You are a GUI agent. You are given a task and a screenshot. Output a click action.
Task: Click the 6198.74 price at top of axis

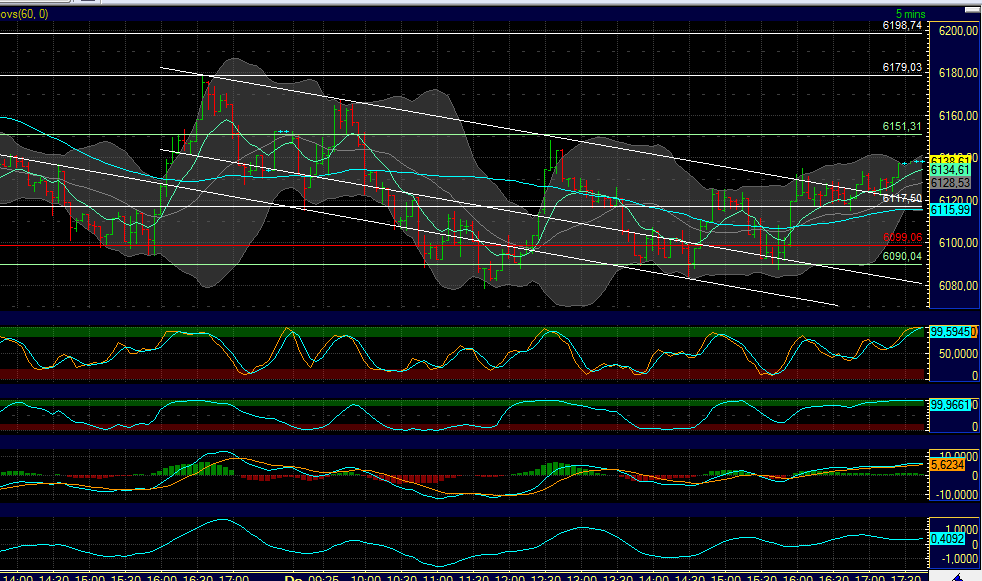pyautogui.click(x=903, y=27)
